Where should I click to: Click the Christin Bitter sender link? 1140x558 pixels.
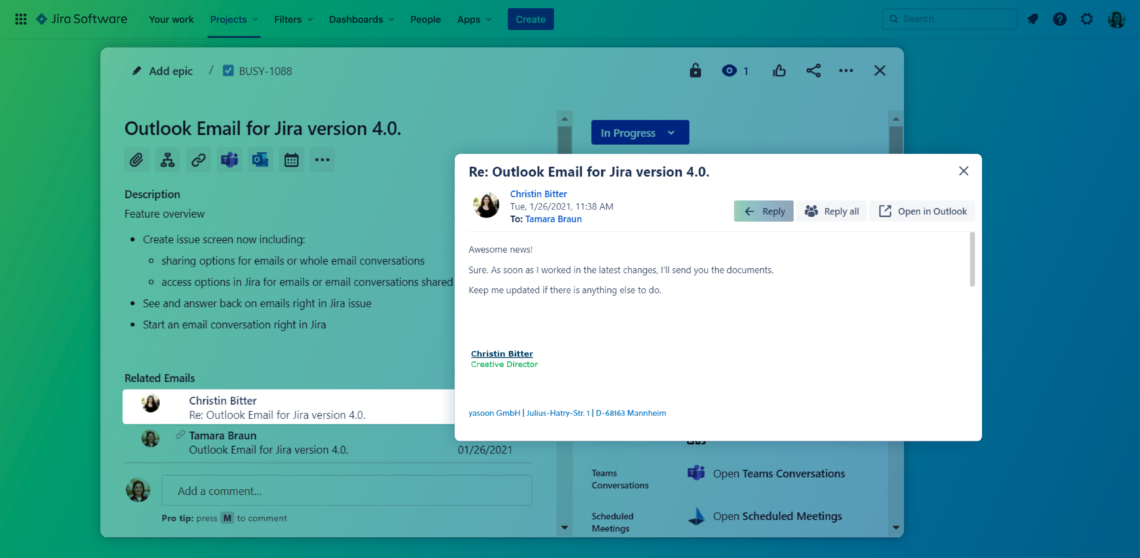click(x=538, y=194)
